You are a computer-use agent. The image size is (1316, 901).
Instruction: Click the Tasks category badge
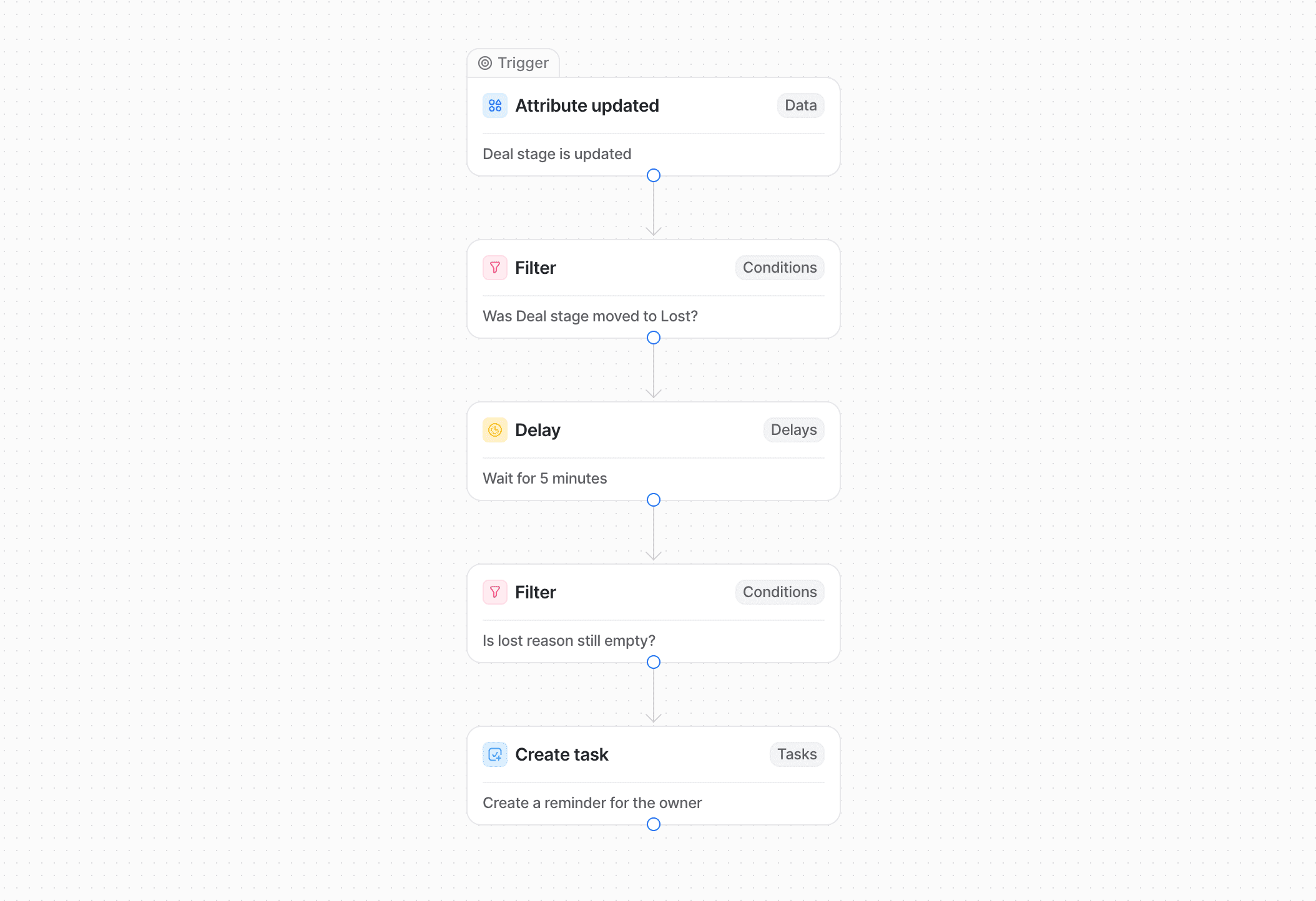(797, 754)
